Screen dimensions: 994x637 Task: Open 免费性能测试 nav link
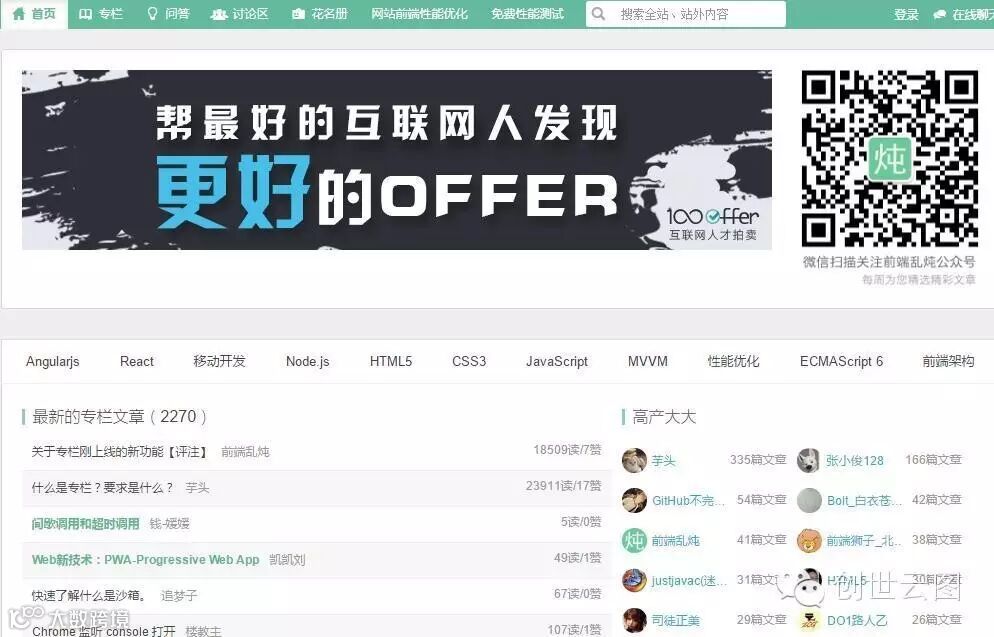[x=527, y=14]
